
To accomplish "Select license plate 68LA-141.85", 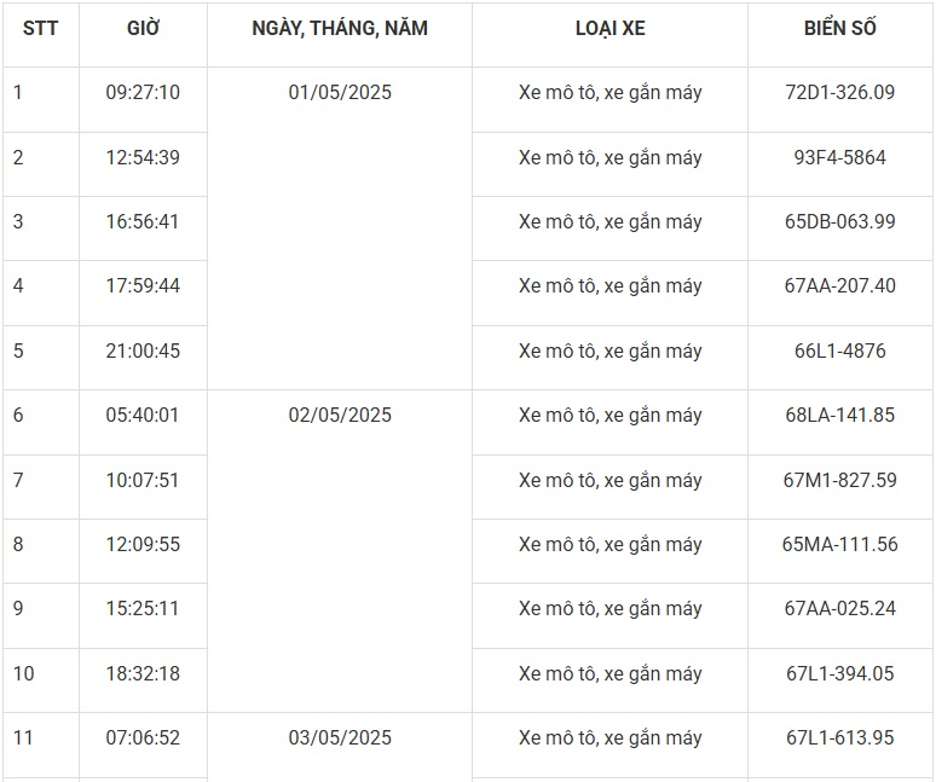I will coord(840,415).
